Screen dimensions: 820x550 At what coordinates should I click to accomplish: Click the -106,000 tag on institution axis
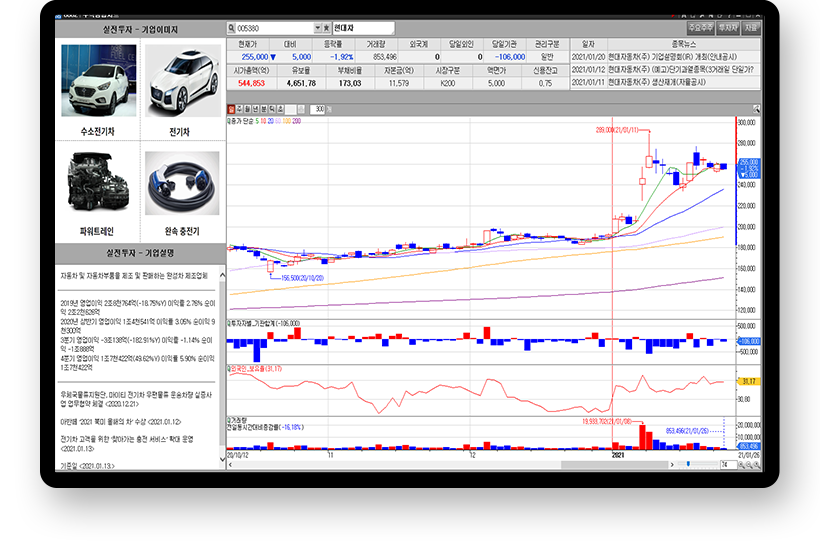coord(749,341)
